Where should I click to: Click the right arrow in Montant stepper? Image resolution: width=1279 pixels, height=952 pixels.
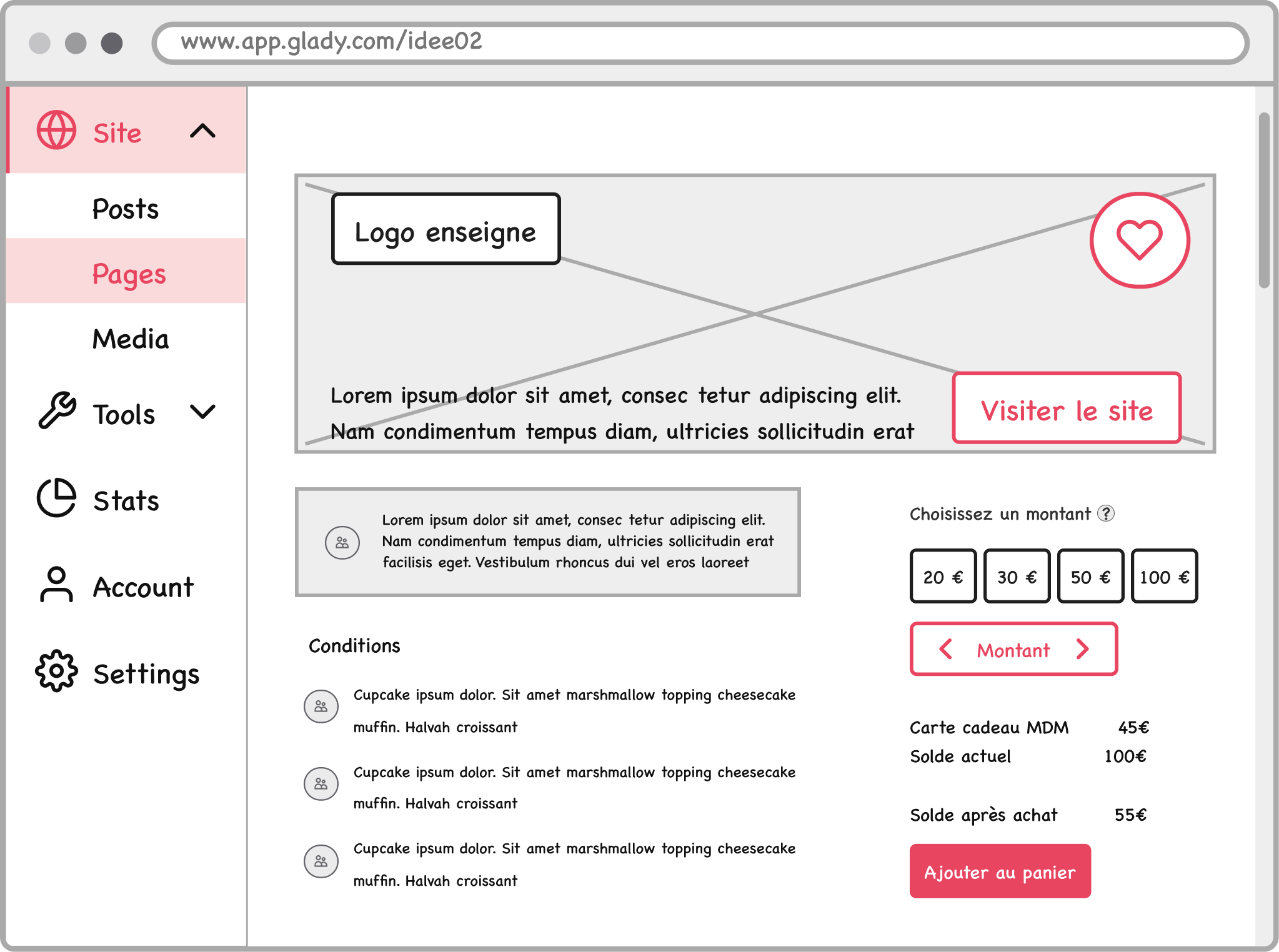[1083, 649]
